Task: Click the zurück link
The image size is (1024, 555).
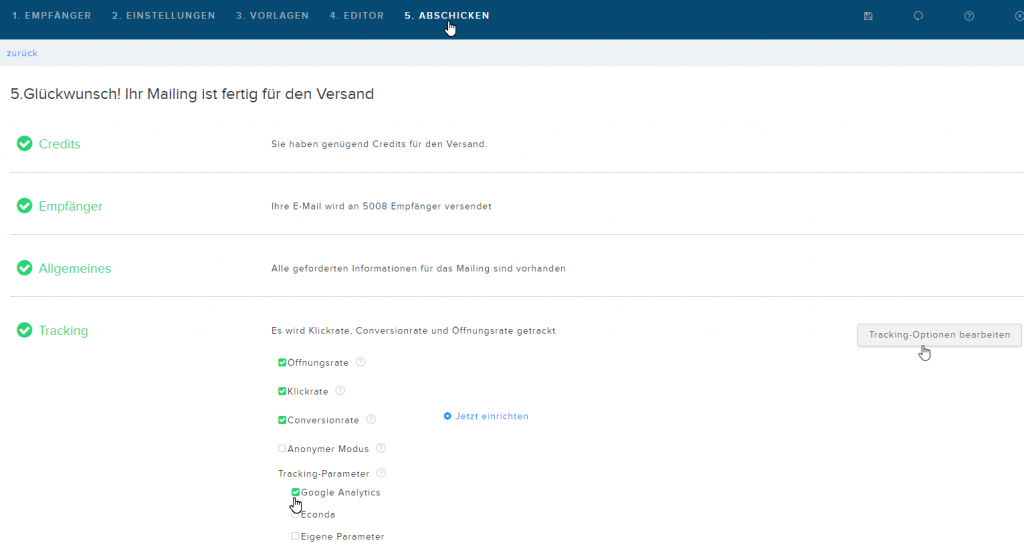Action: tap(22, 54)
